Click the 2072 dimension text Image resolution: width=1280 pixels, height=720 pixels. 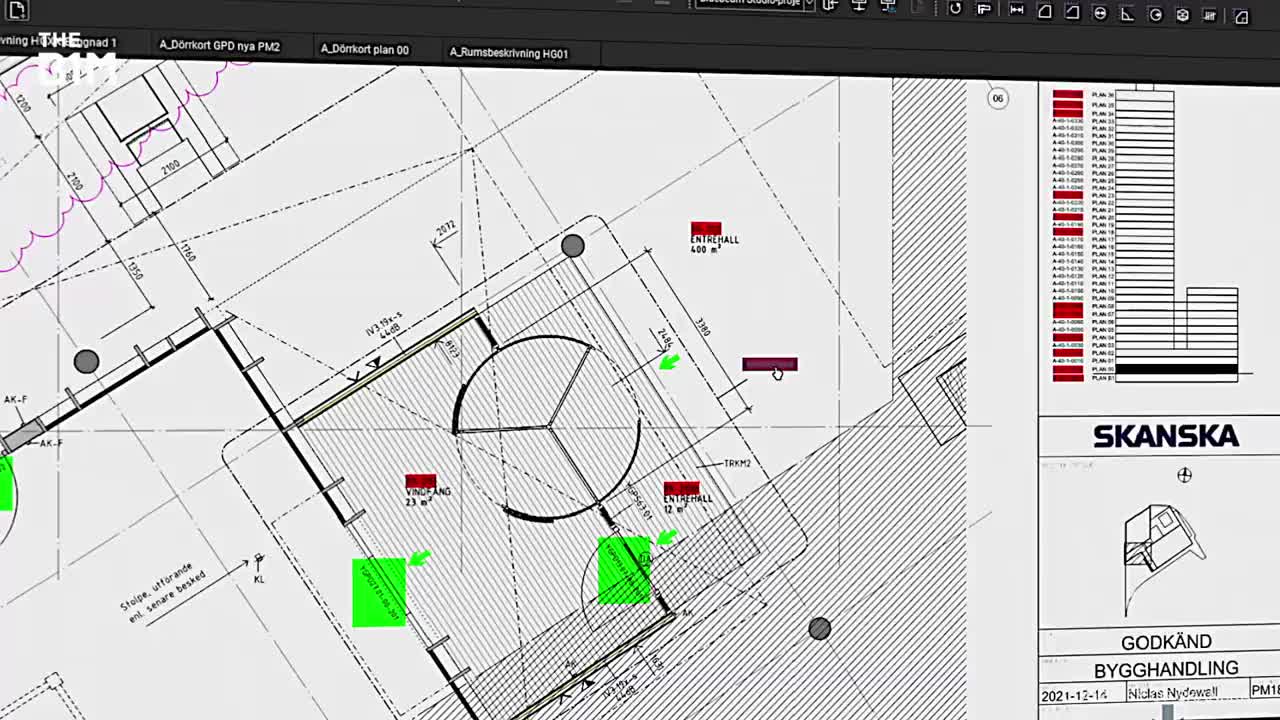coord(445,230)
